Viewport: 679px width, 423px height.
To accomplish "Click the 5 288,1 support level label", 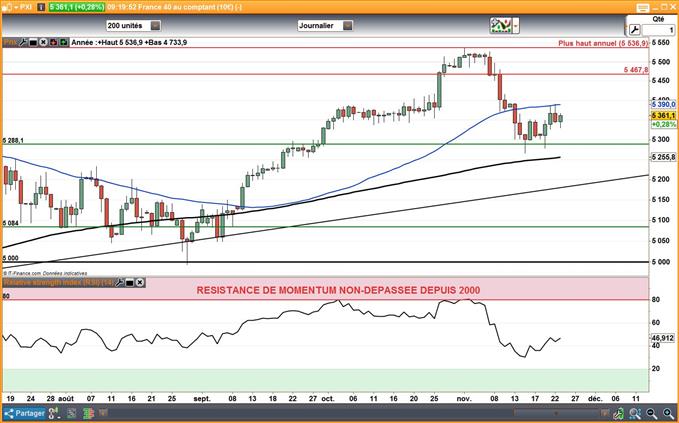I will [x=13, y=141].
